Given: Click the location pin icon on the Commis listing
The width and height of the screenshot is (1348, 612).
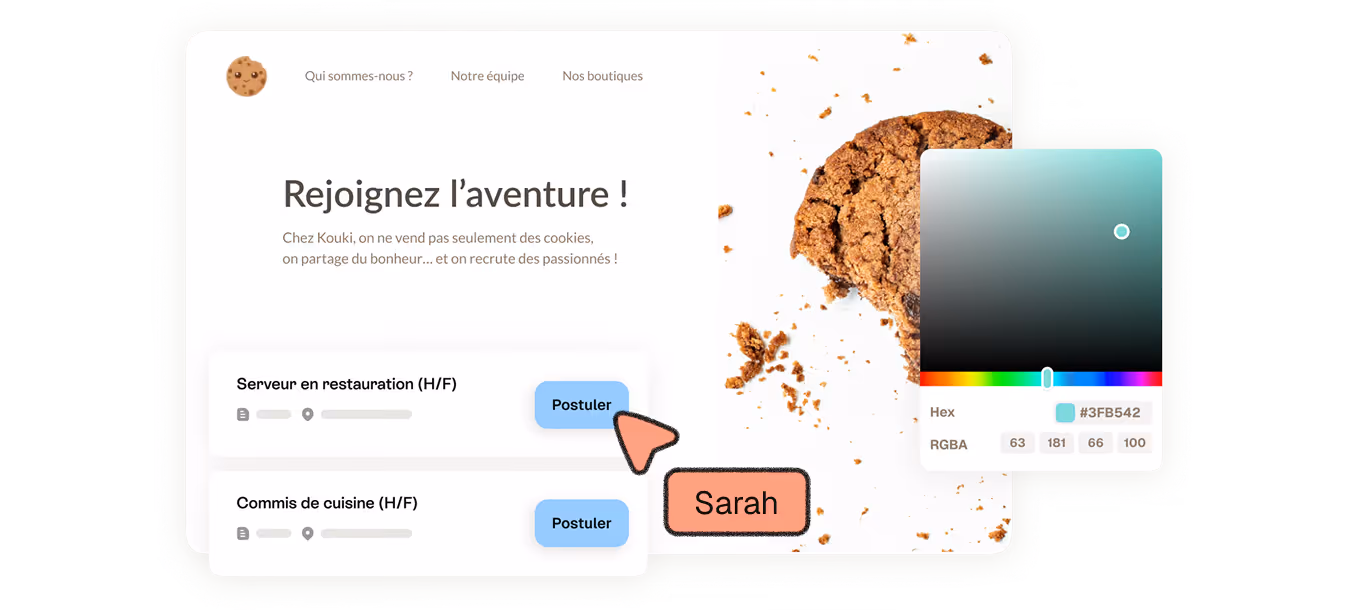Looking at the screenshot, I should tap(307, 532).
